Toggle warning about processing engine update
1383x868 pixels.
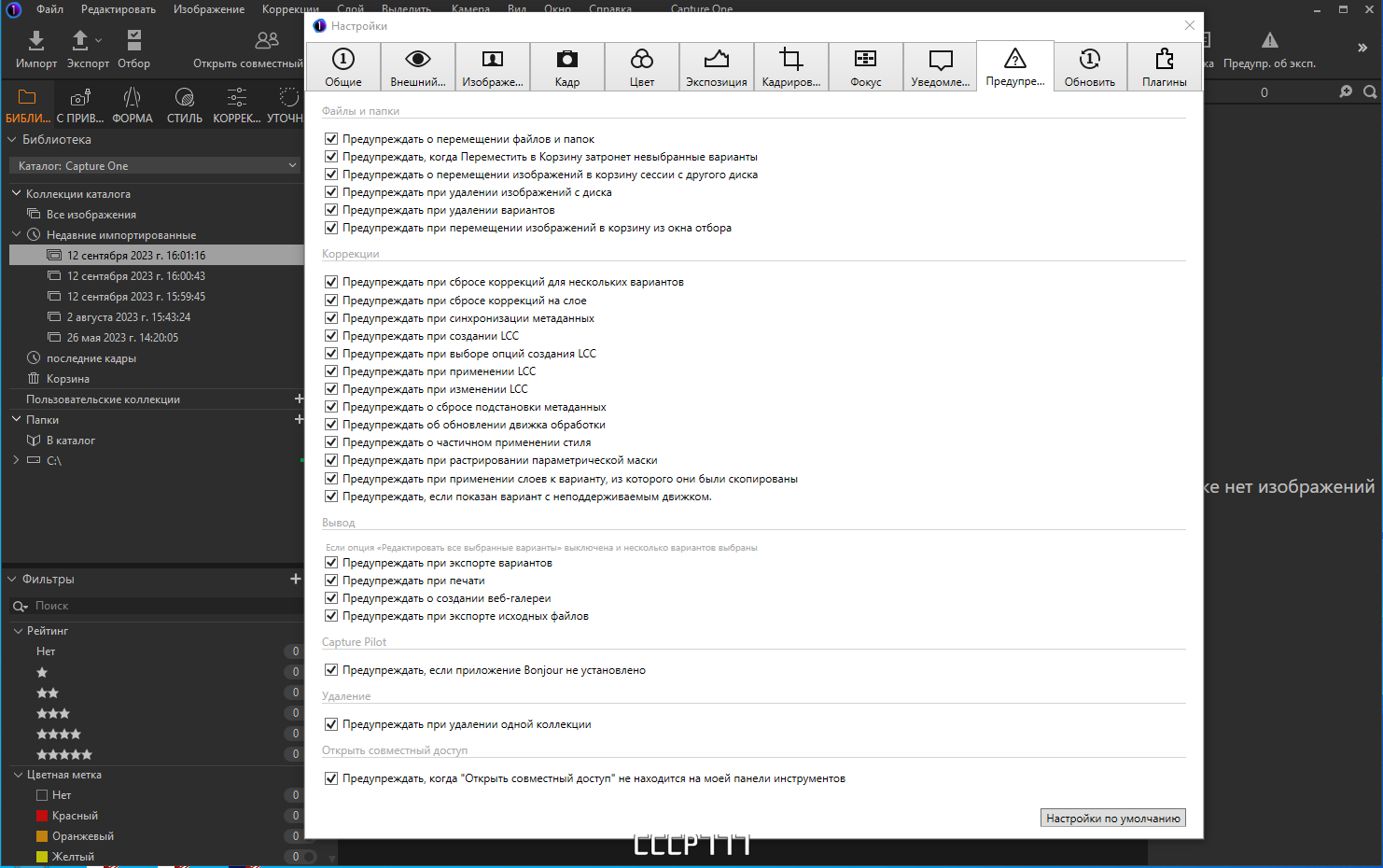tap(331, 424)
